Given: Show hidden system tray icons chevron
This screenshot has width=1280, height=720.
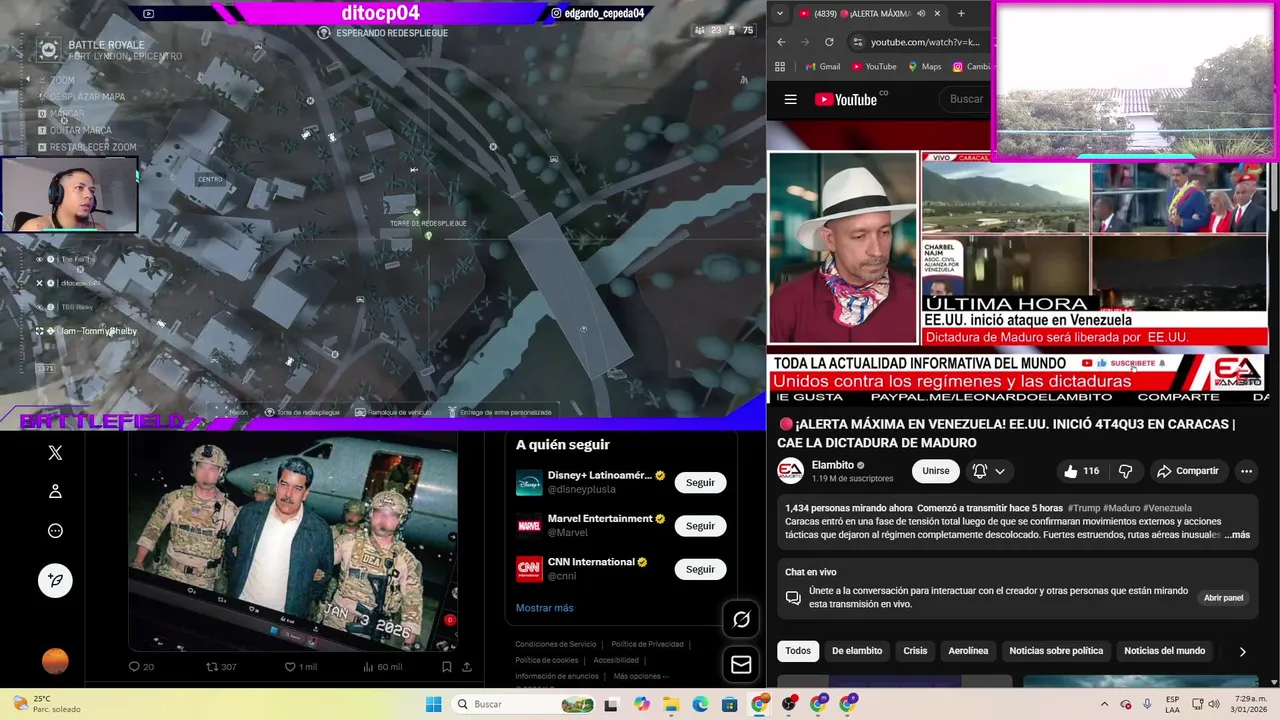Looking at the screenshot, I should (x=1104, y=704).
